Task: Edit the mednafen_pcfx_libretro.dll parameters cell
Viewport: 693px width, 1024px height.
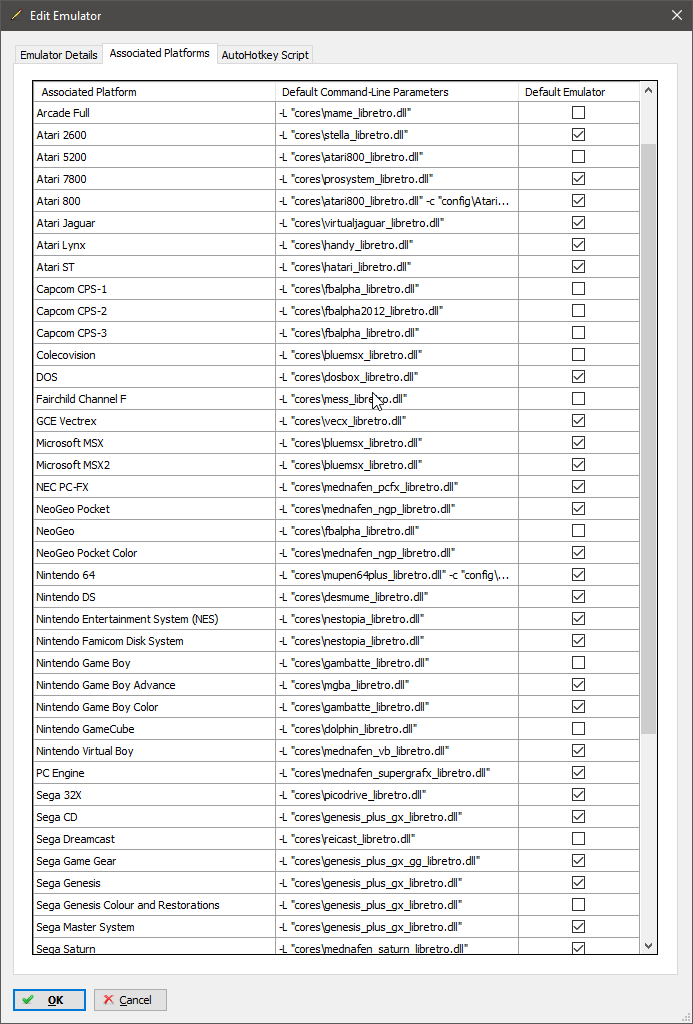Action: (x=397, y=487)
